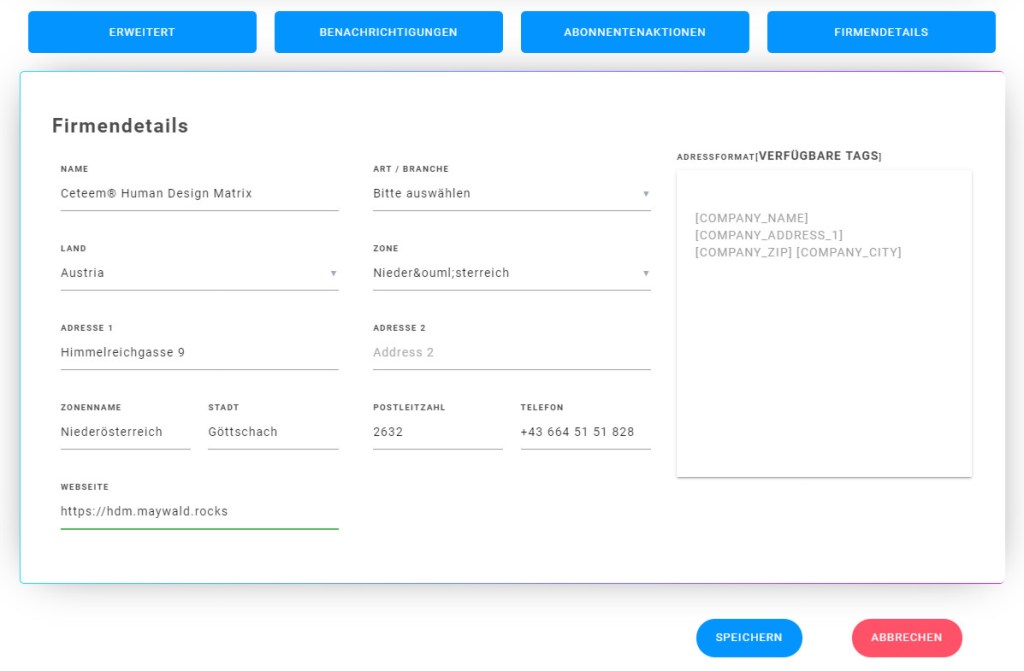Open the Verfügbare Tags link
This screenshot has height=671, width=1024.
pyautogui.click(x=818, y=156)
